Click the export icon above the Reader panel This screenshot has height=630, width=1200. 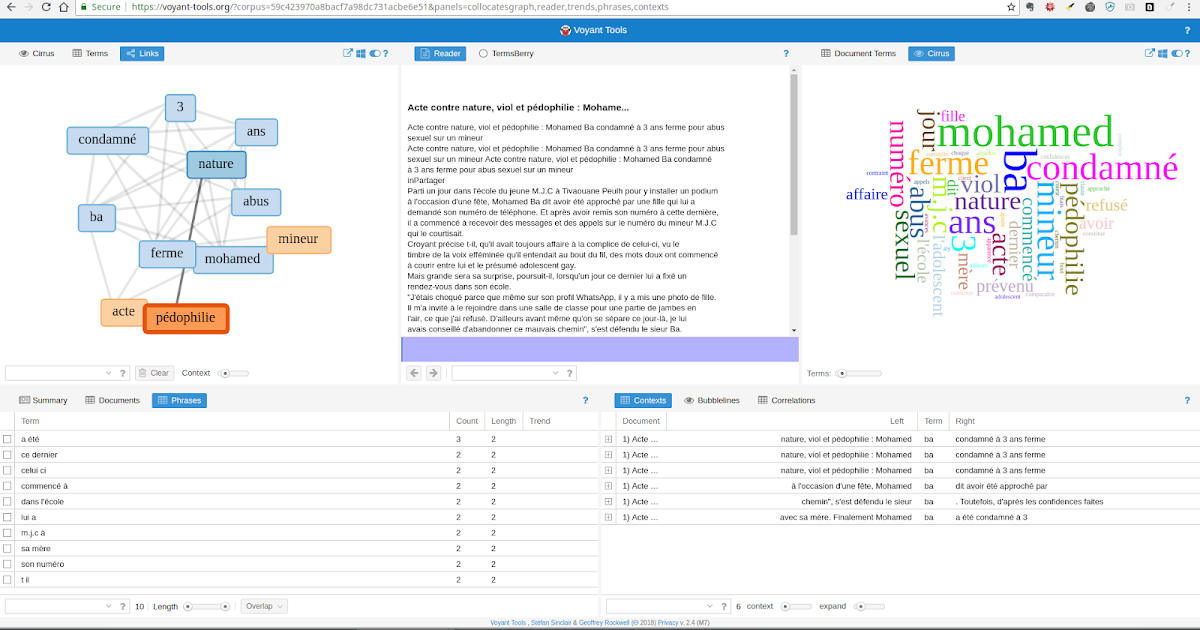[x=347, y=53]
